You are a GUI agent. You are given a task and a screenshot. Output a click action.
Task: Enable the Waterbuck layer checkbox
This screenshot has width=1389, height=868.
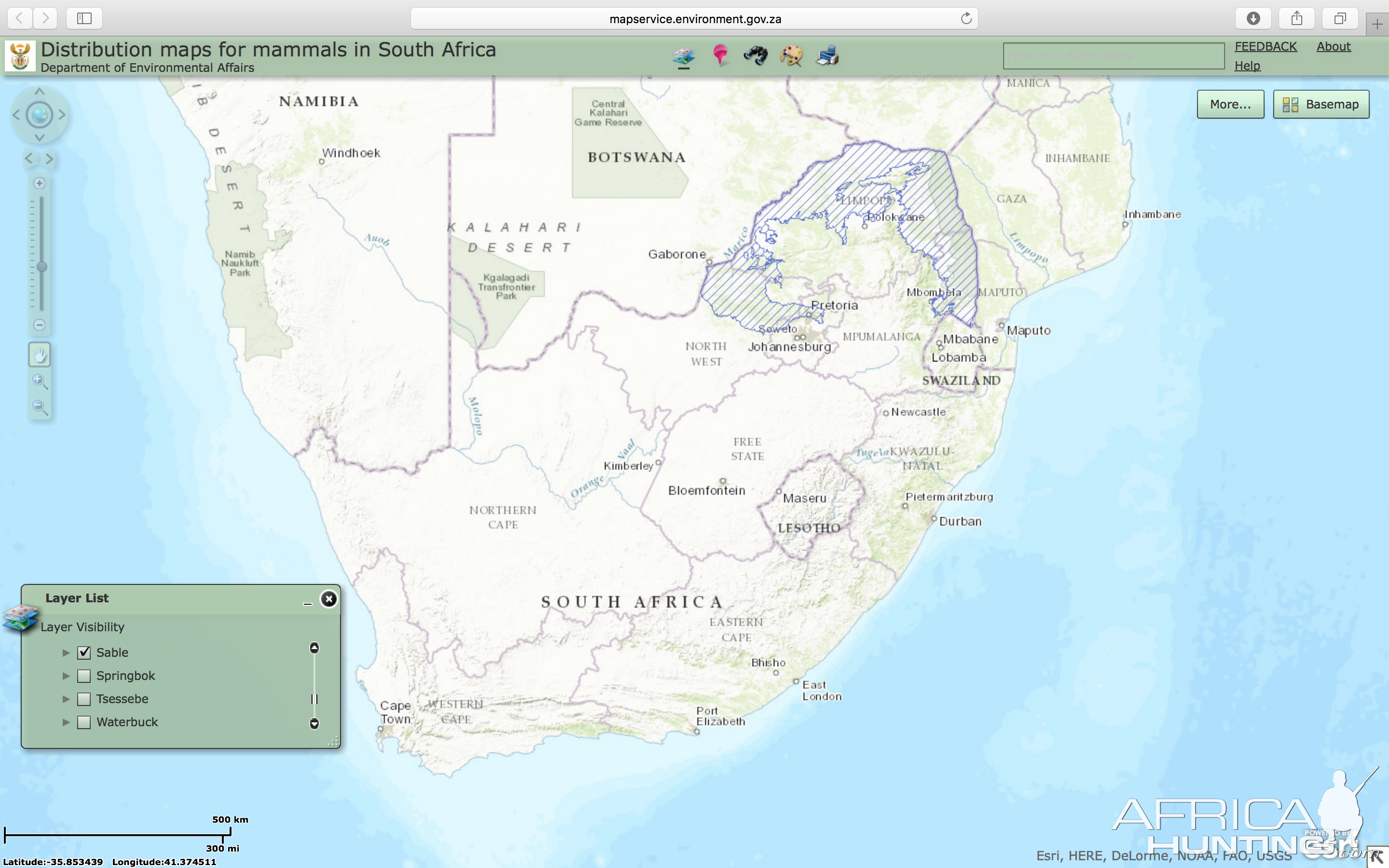pyautogui.click(x=84, y=722)
